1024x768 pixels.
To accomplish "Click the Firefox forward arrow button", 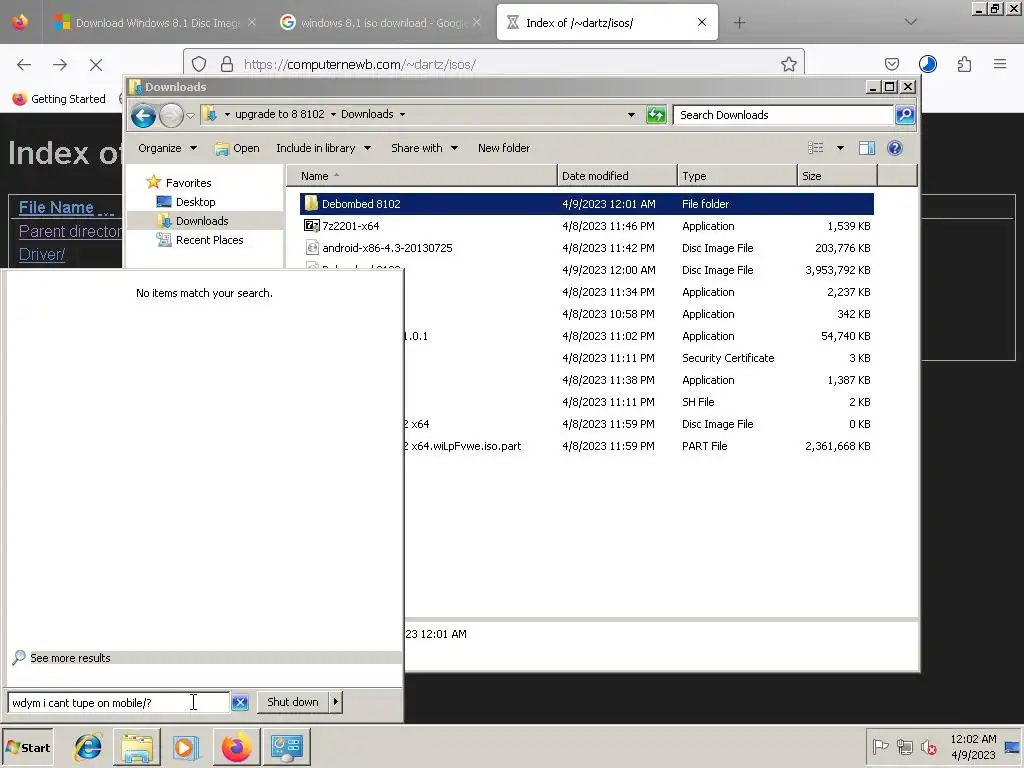I will [x=60, y=65].
